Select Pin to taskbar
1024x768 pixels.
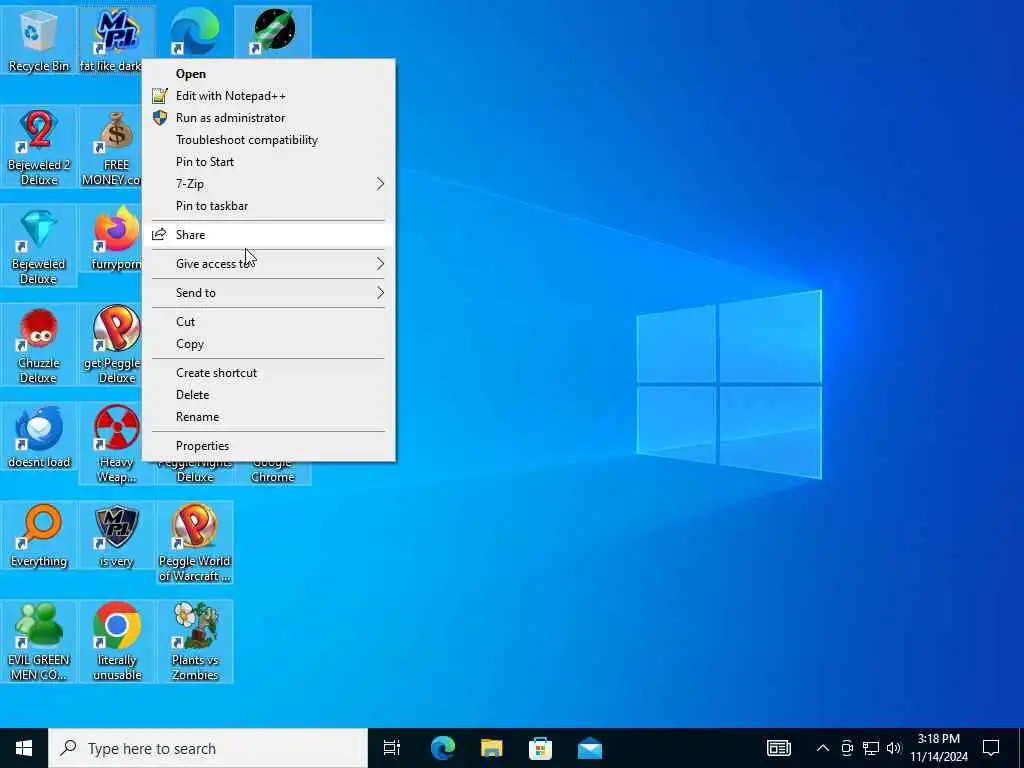pos(268,206)
